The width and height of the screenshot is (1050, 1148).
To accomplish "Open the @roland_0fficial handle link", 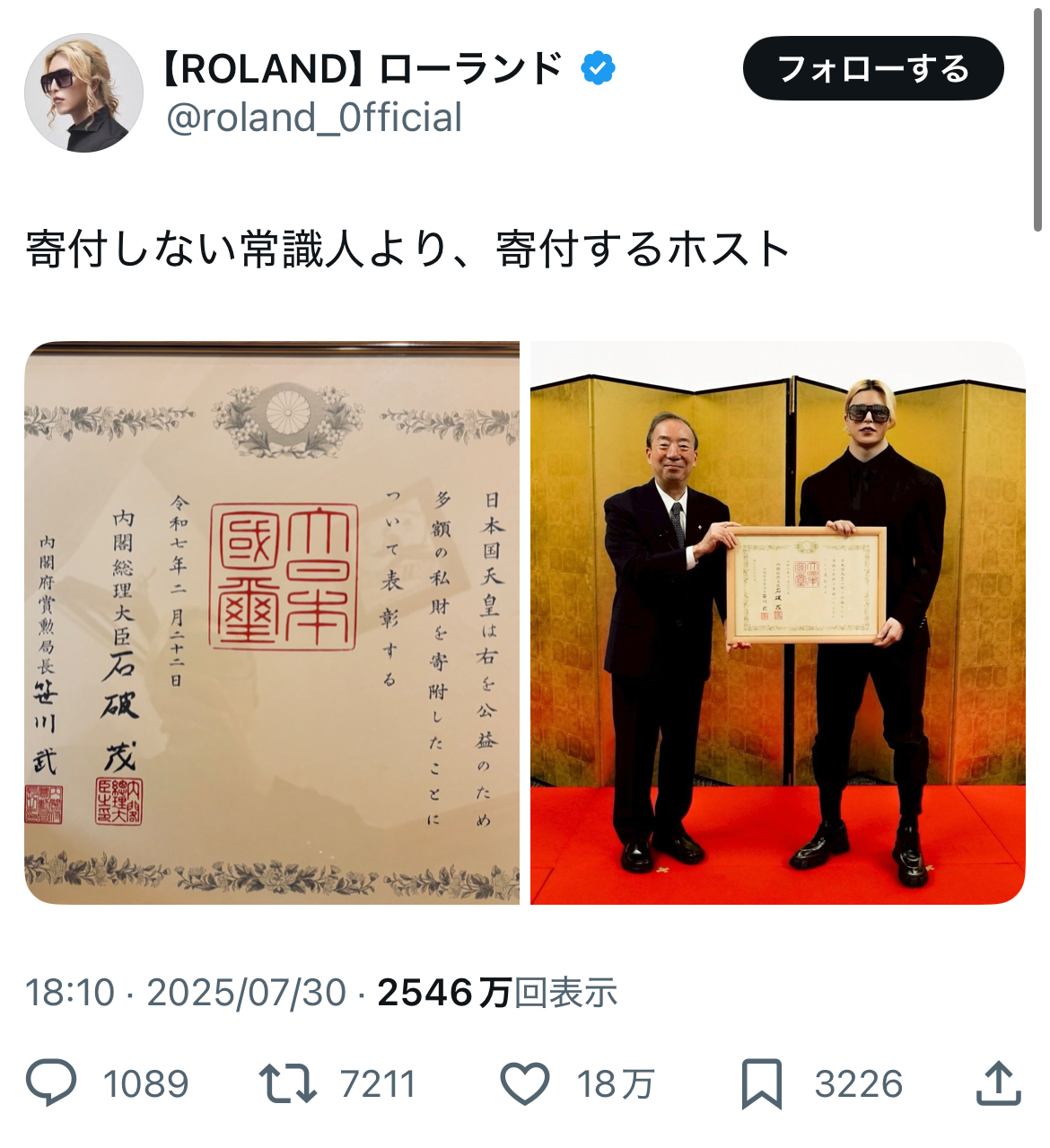I will (314, 118).
